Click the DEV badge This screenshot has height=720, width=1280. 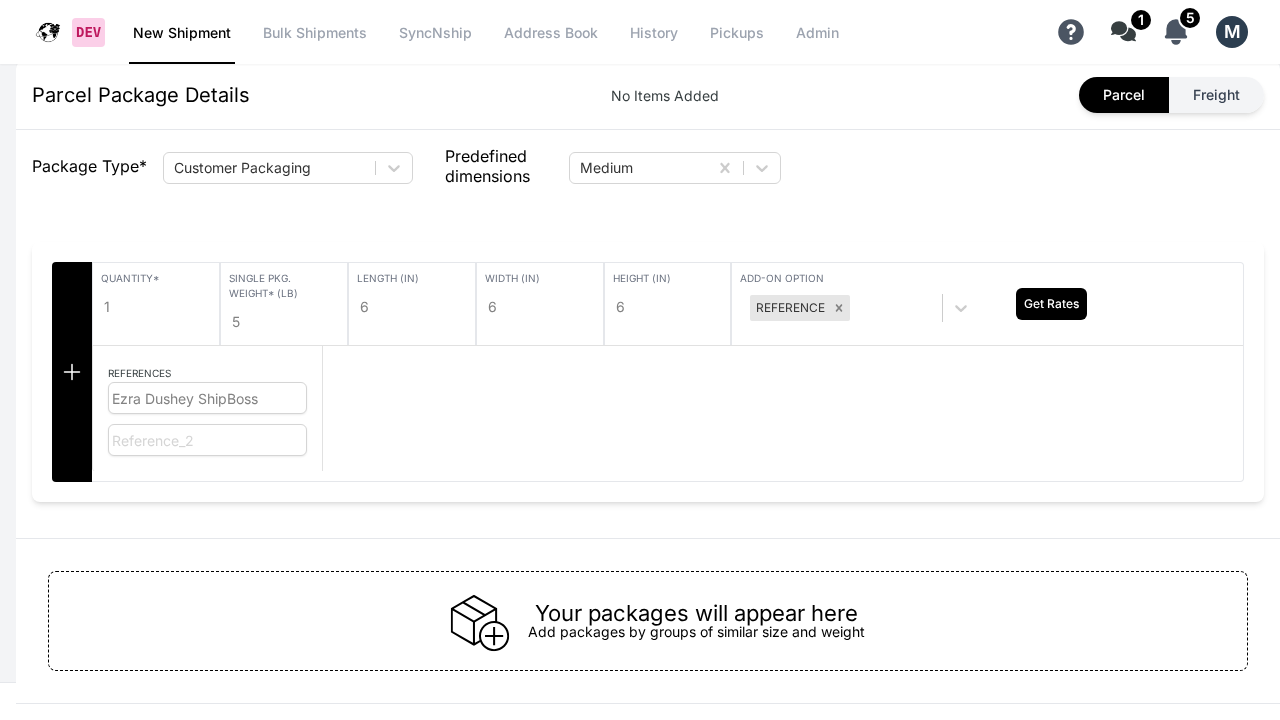88,32
